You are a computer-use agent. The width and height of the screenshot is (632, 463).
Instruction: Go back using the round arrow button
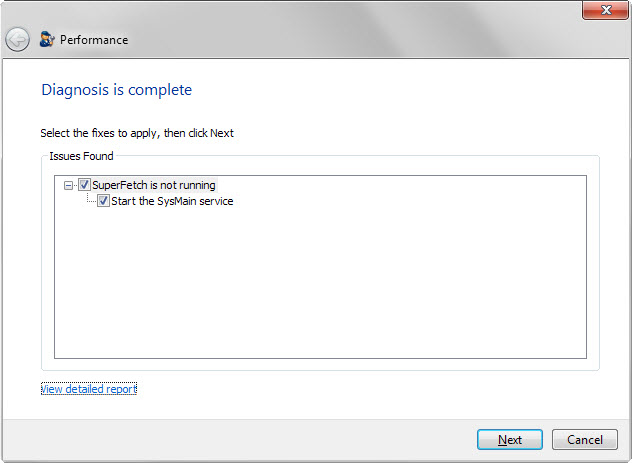point(17,39)
